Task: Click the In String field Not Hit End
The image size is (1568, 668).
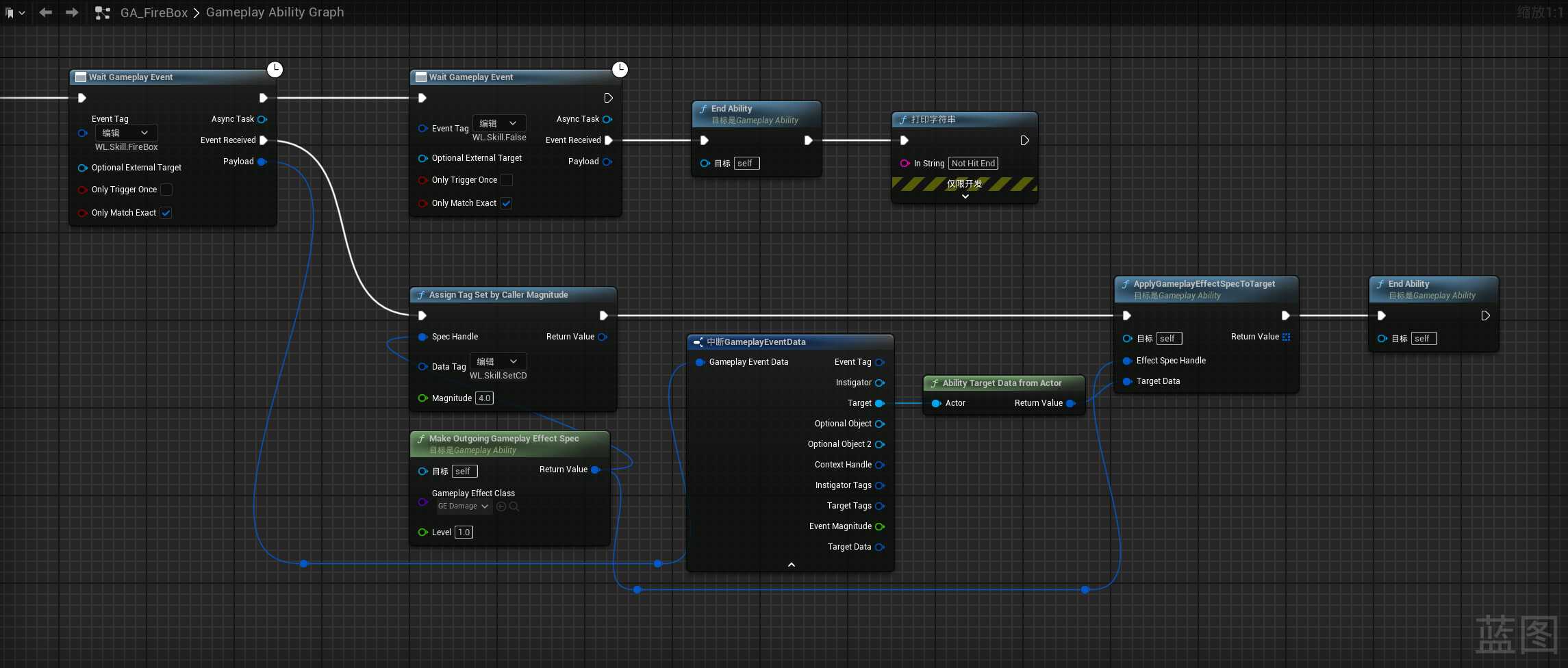Action: [x=973, y=164]
